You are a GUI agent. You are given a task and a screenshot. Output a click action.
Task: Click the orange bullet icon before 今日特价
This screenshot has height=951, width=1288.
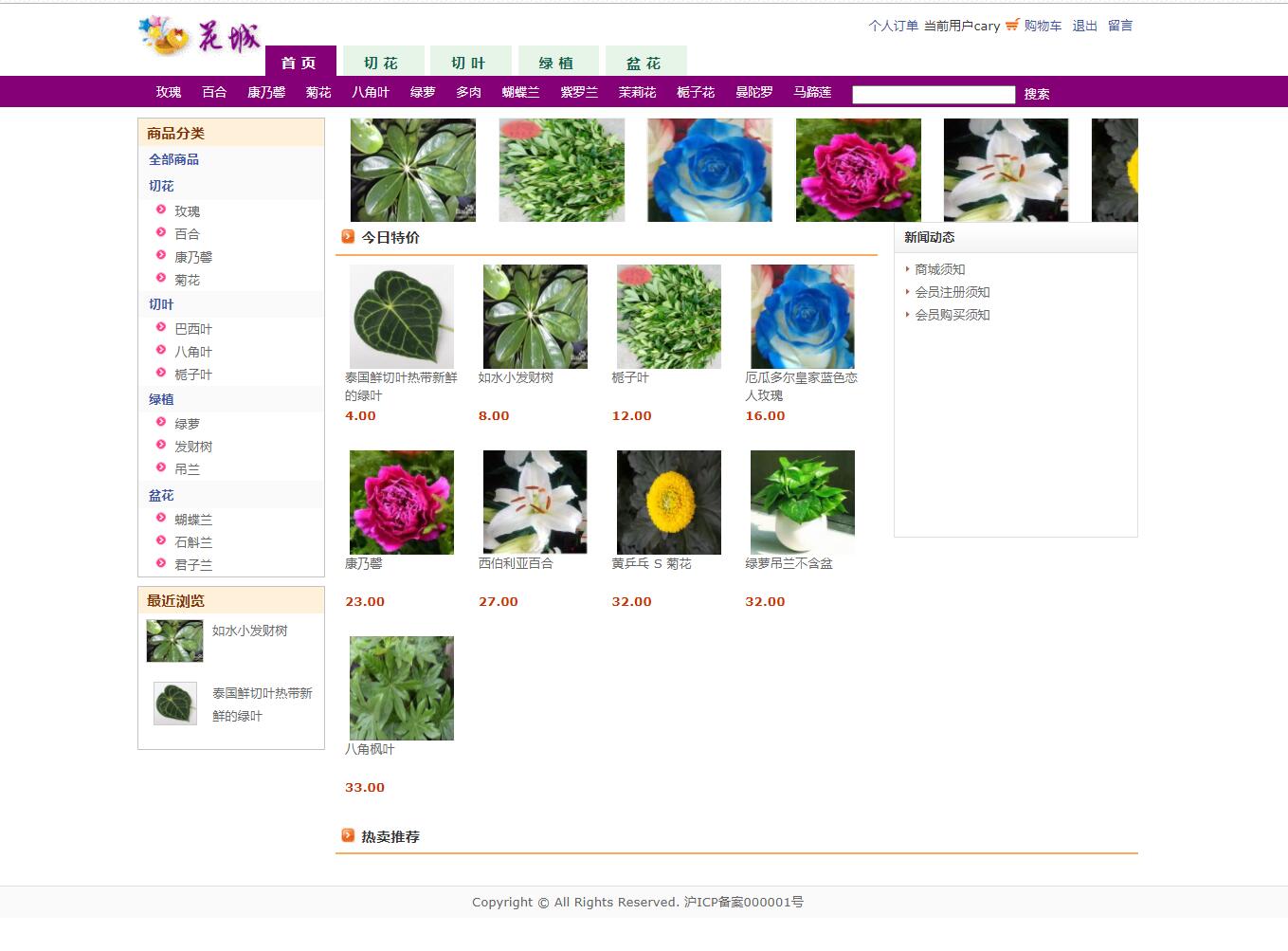pos(347,236)
